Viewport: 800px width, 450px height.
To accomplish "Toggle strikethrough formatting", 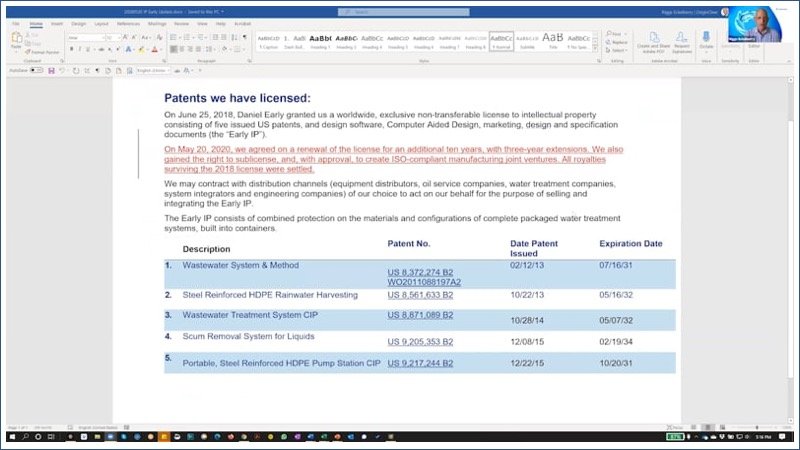I will tap(101, 49).
